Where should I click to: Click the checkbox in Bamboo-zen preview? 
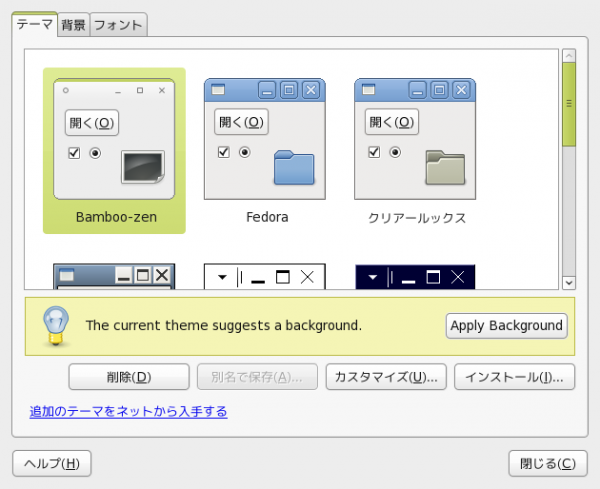pos(74,153)
